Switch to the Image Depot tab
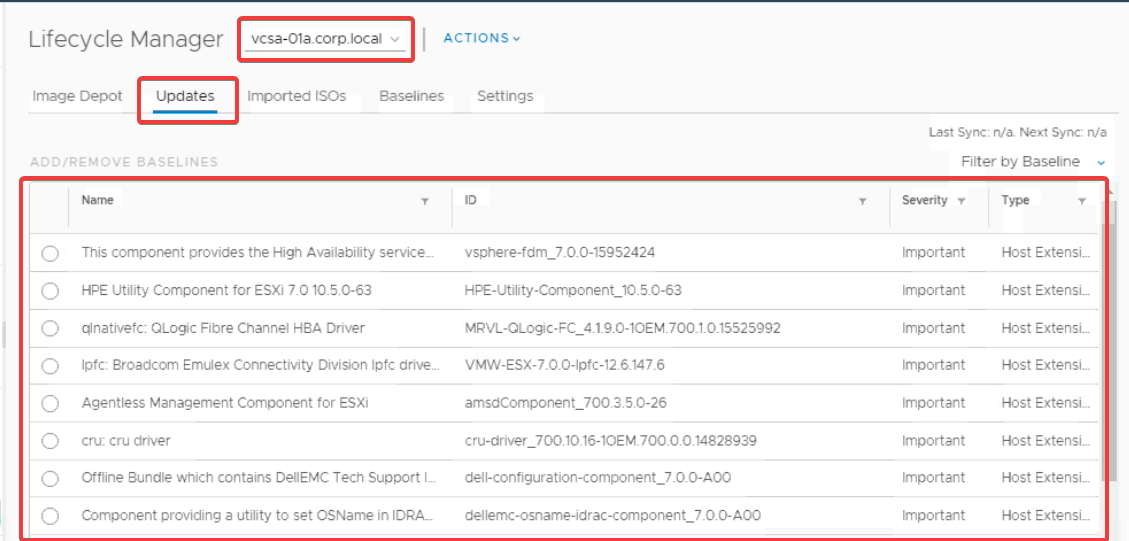The height and width of the screenshot is (541, 1129). tap(78, 96)
